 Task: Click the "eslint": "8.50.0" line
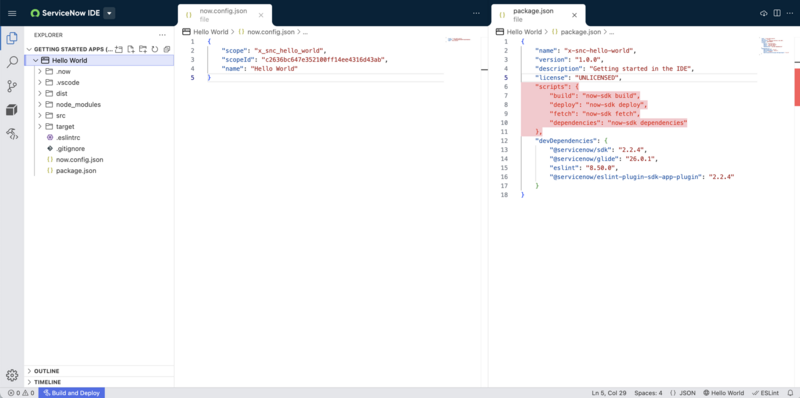click(x=584, y=167)
